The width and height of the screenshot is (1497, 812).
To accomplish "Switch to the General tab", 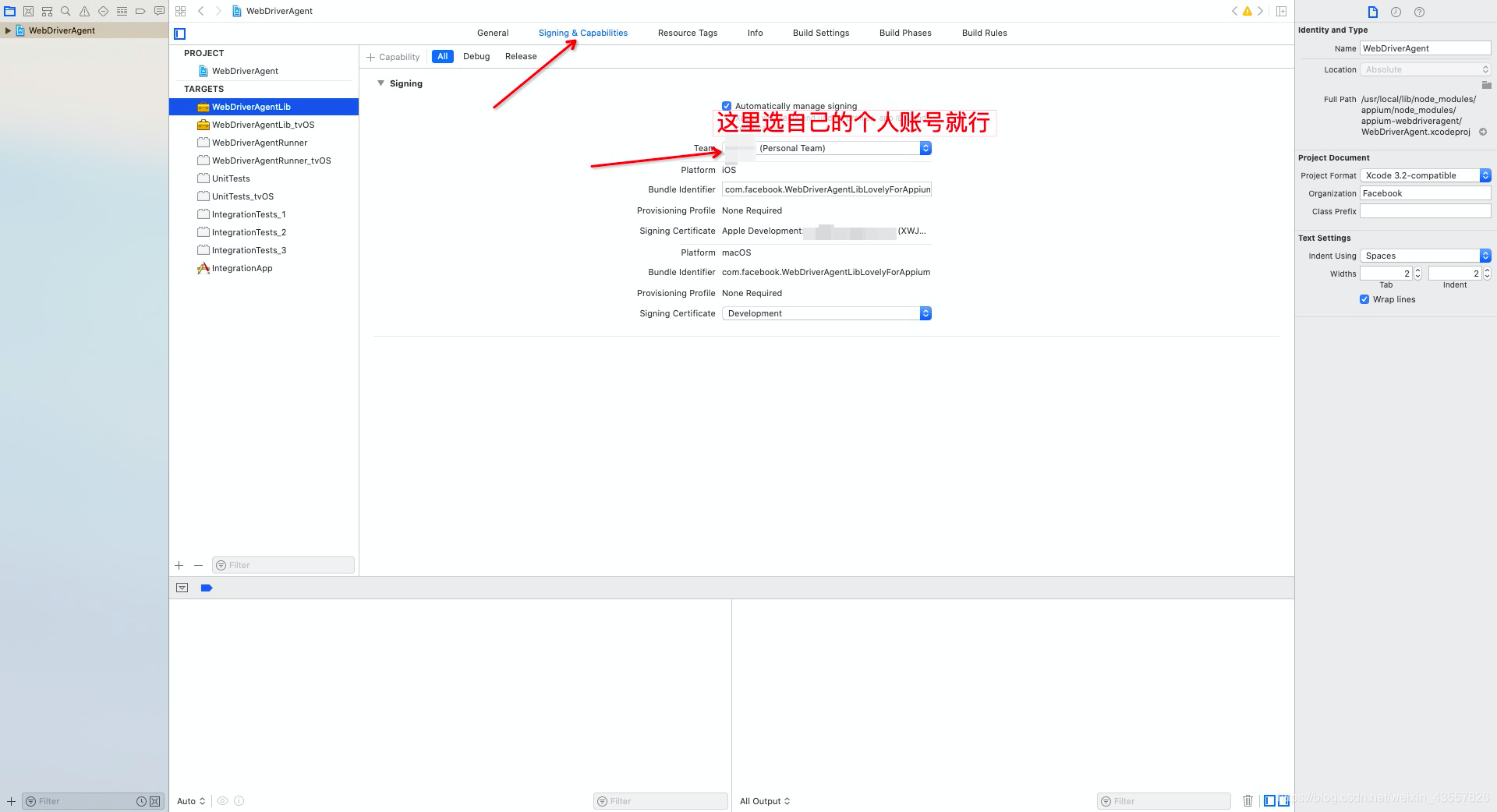I will click(x=493, y=33).
